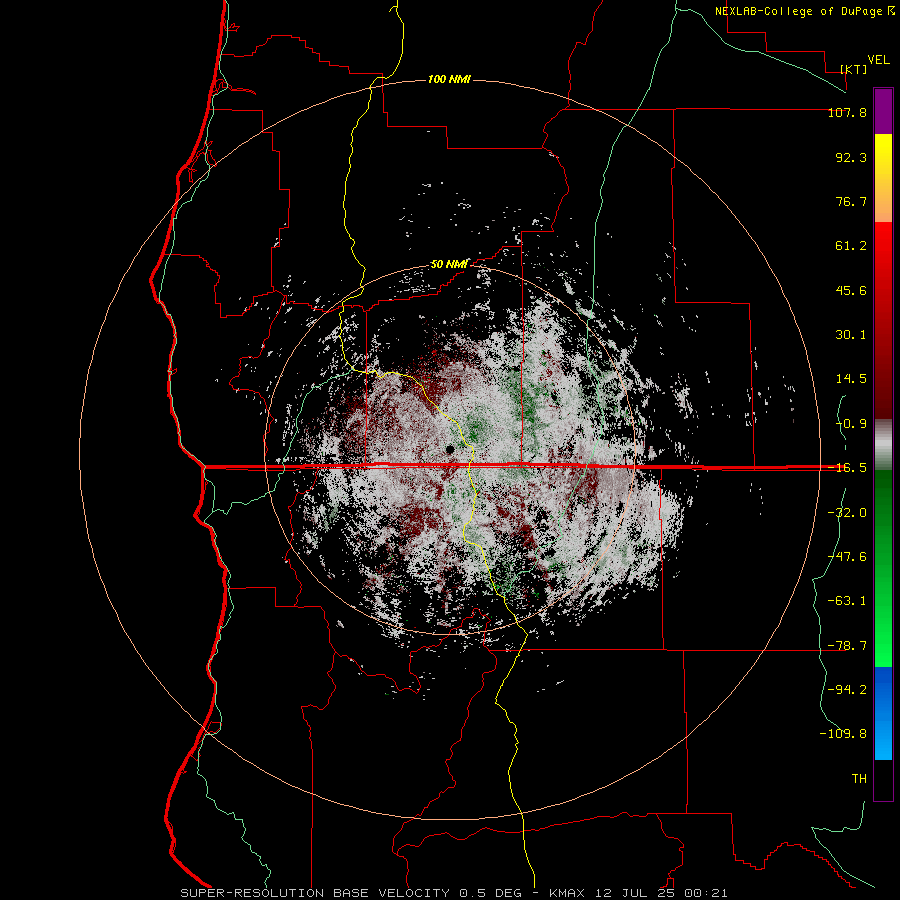Image resolution: width=900 pixels, height=900 pixels.
Task: Select the 30.1 scale value
Action: 851,335
